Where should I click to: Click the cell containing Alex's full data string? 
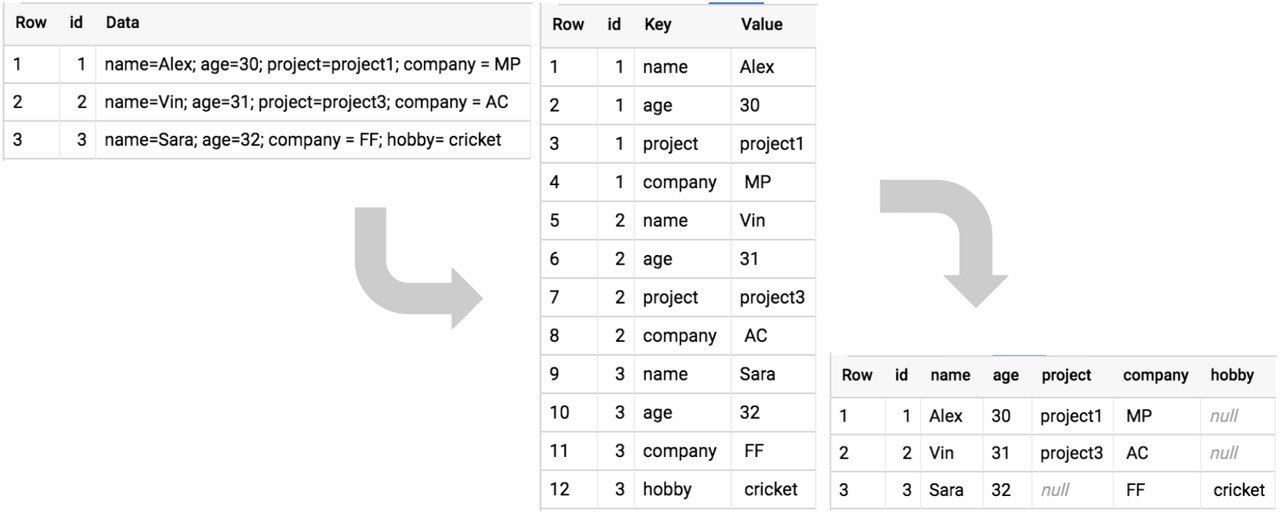313,64
